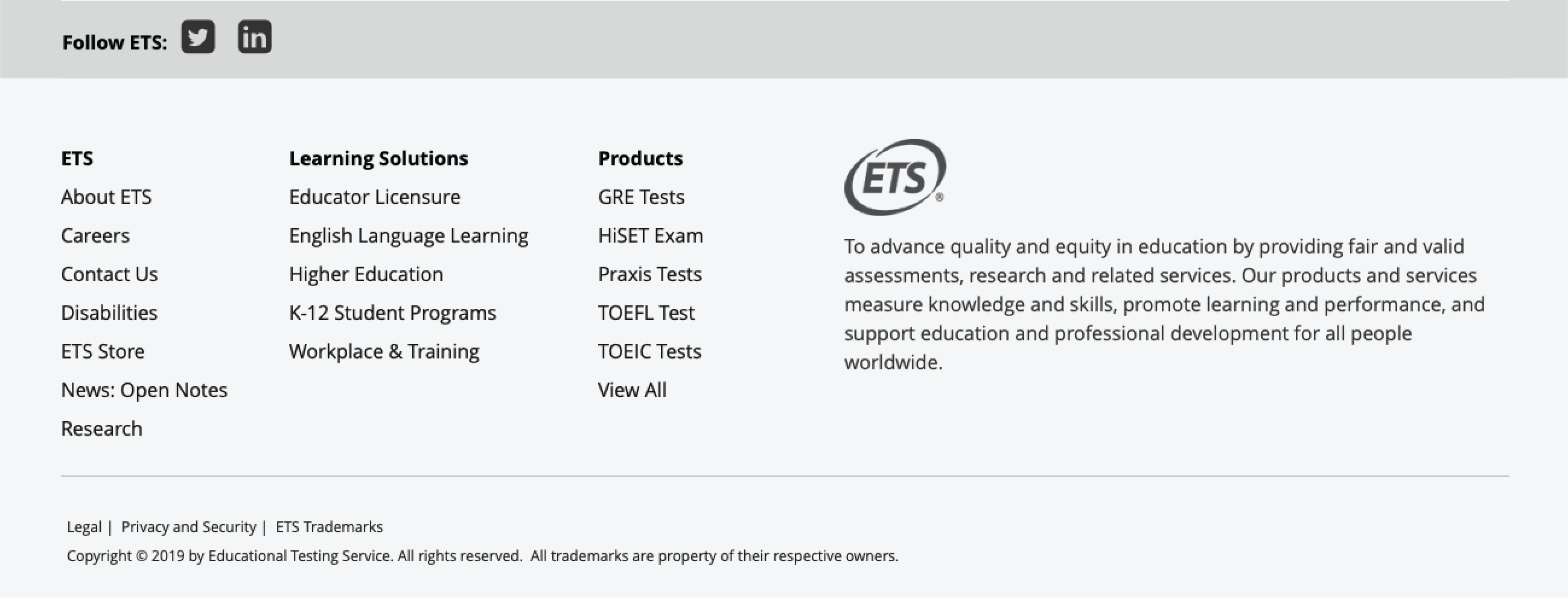Select English Language Learning link

[409, 235]
